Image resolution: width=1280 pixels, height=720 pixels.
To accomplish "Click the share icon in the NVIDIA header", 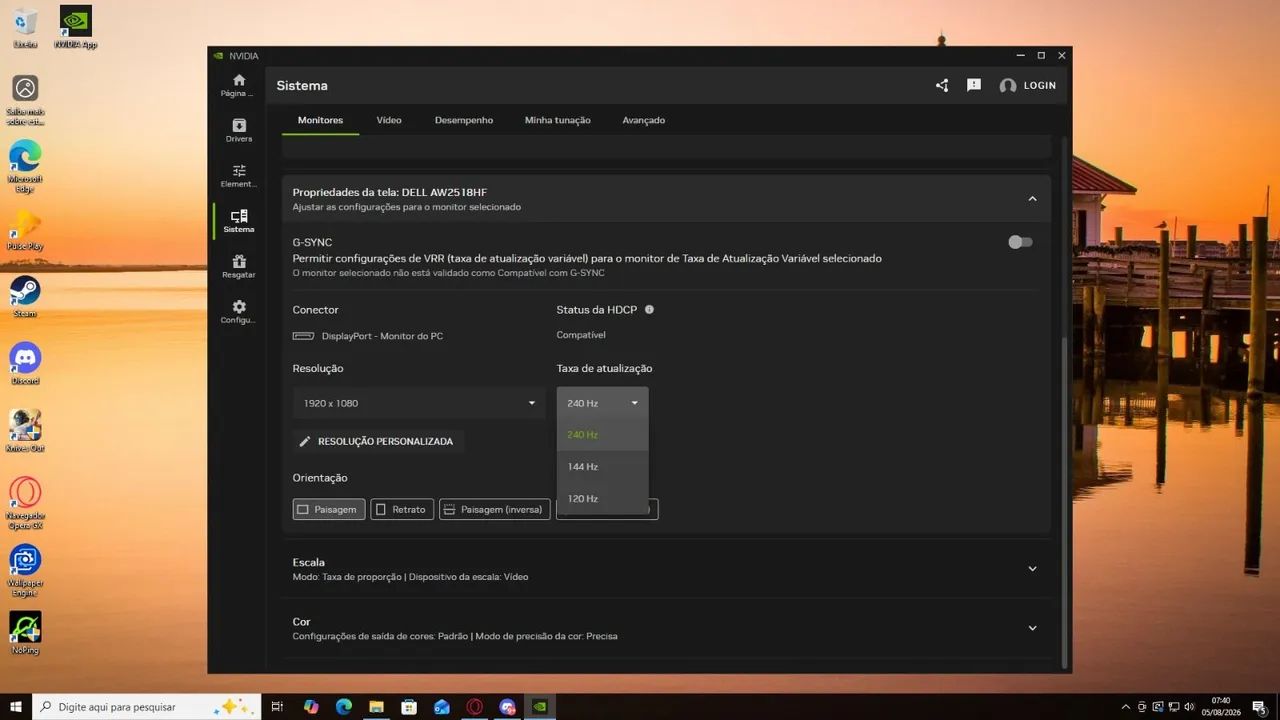I will 942,86.
